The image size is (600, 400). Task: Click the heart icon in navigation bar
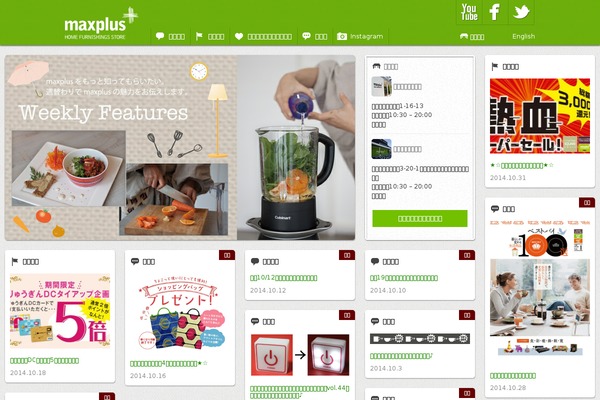[239, 36]
